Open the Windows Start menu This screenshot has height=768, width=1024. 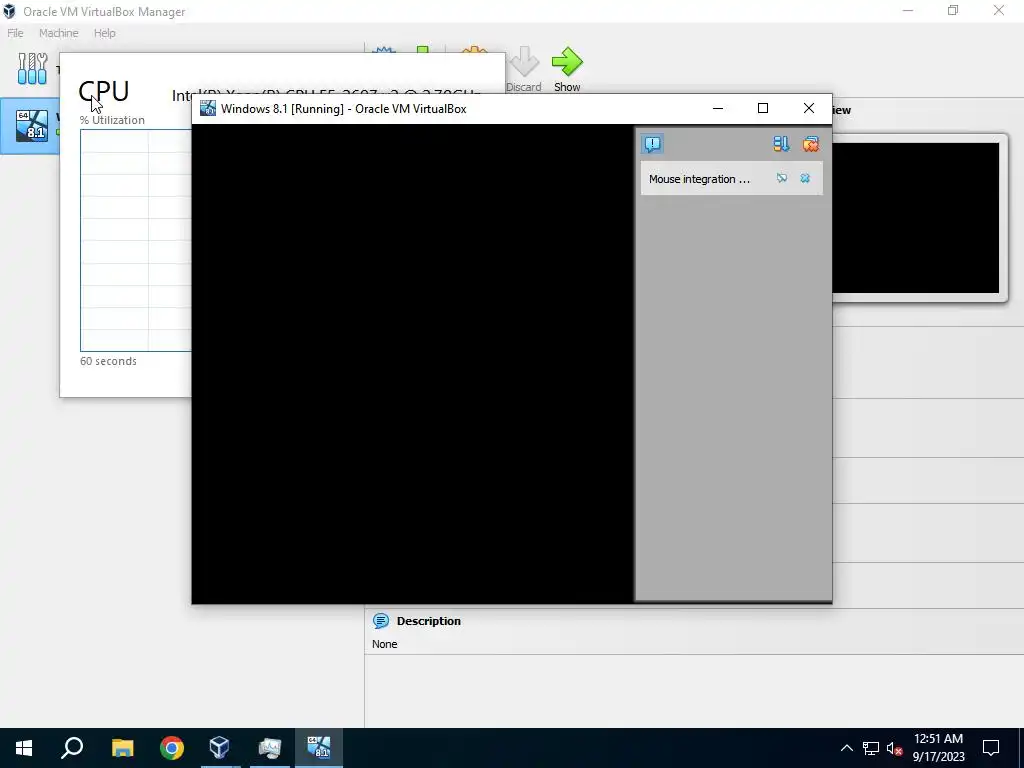tap(24, 748)
